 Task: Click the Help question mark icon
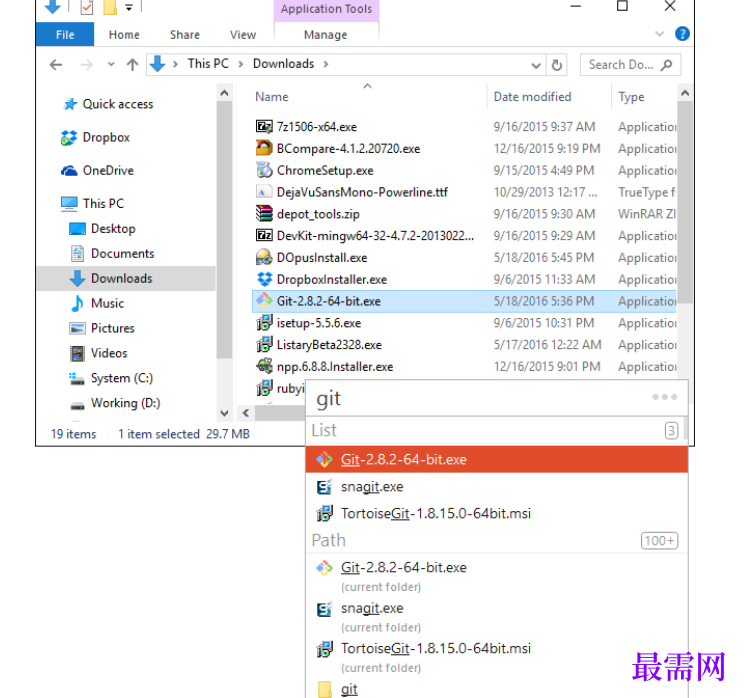tap(682, 34)
